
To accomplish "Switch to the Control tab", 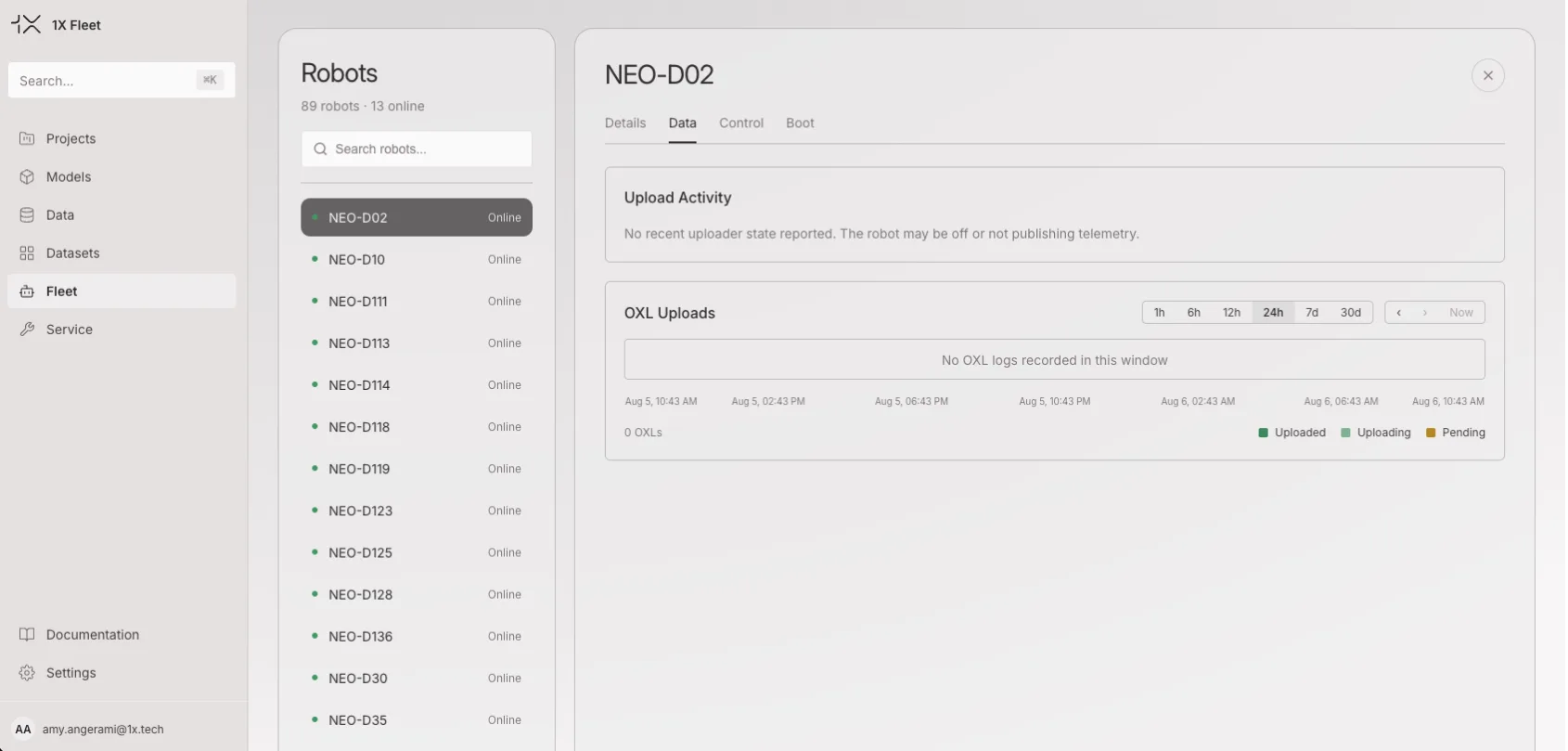I will (x=741, y=123).
